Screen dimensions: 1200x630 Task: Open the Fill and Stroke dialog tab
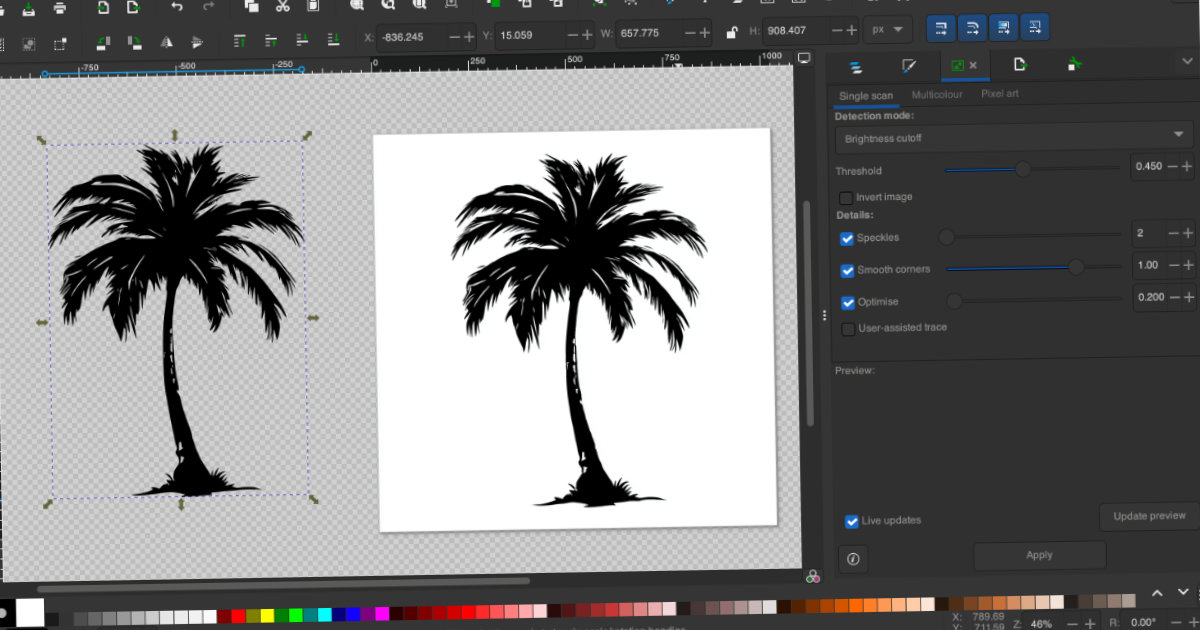tap(909, 66)
